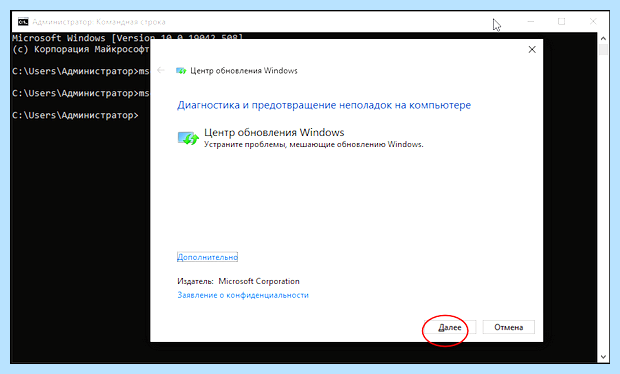Click text Устраните проблемы, мешающие обновлению Windows
Image resolution: width=620 pixels, height=374 pixels.
[x=314, y=144]
